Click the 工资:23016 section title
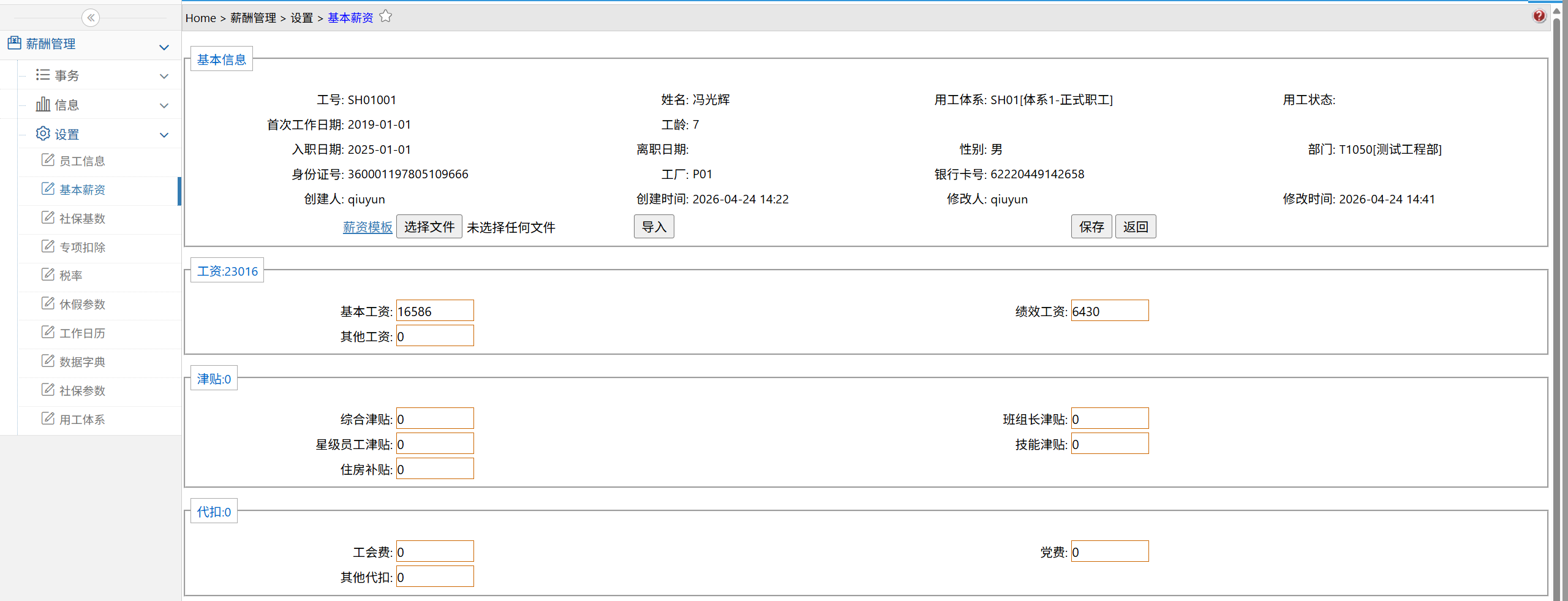The height and width of the screenshot is (601, 1568). pyautogui.click(x=227, y=271)
